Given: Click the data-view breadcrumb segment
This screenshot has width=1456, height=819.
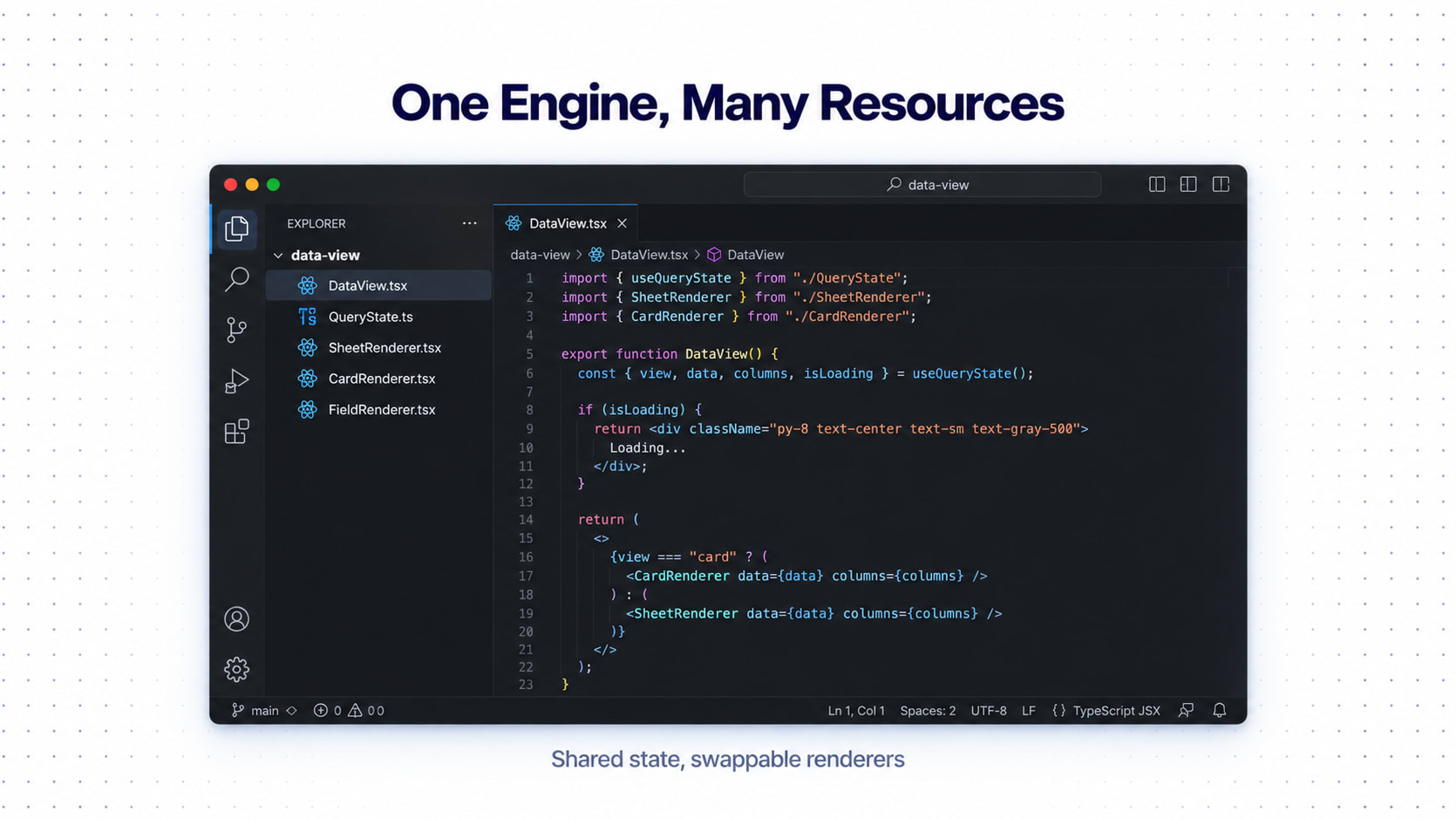Looking at the screenshot, I should click(540, 255).
